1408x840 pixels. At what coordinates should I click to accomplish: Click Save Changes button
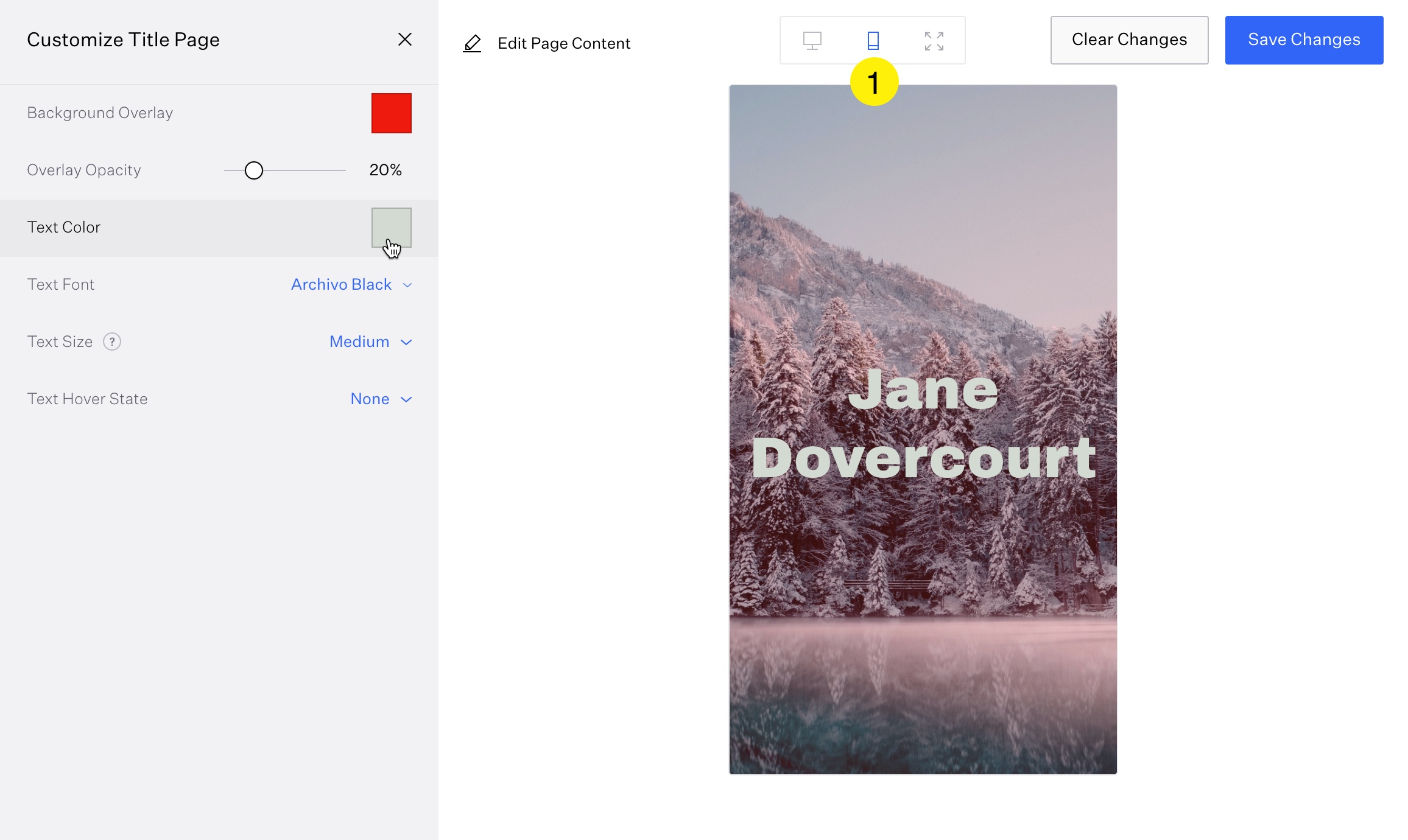1304,40
